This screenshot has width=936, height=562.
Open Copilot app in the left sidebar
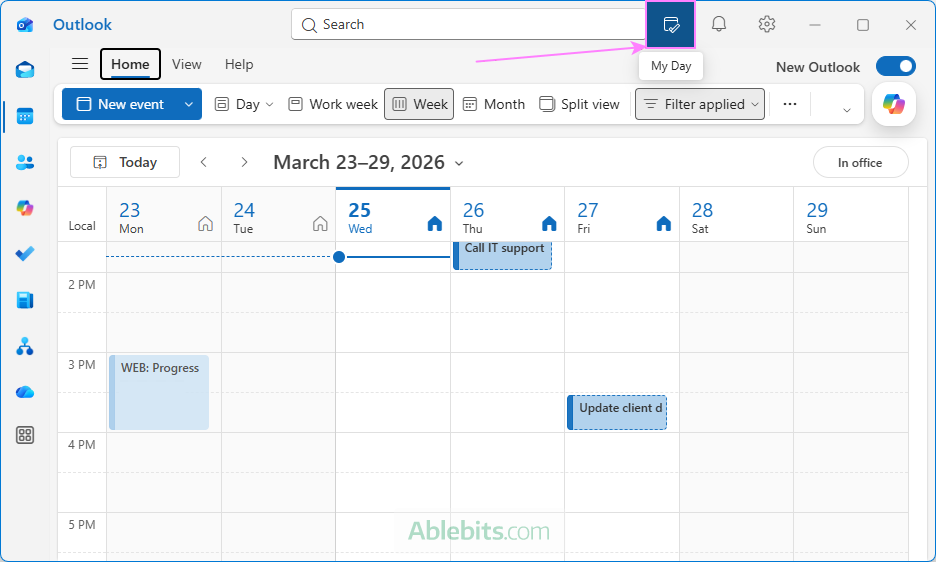(25, 208)
